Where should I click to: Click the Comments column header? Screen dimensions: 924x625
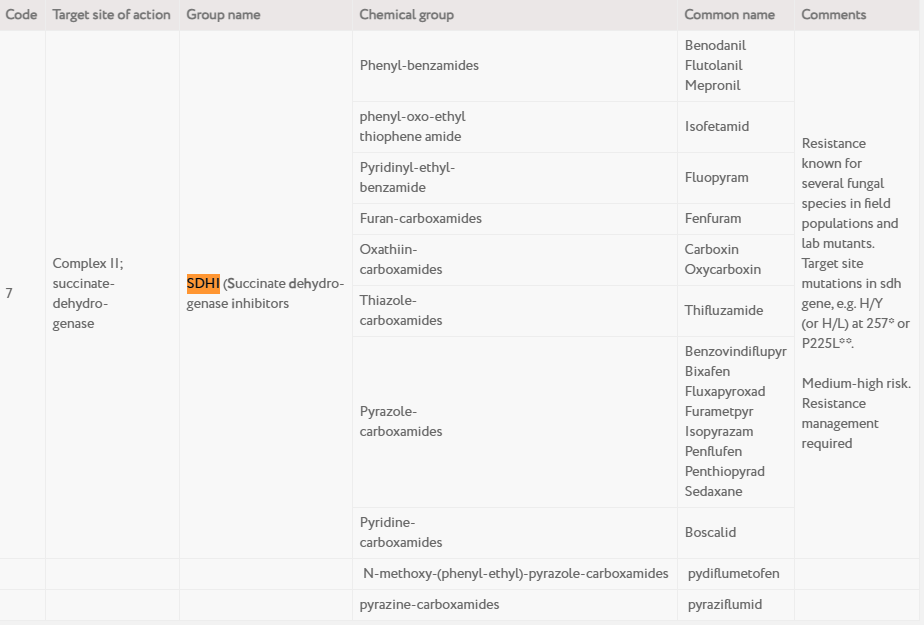click(x=833, y=15)
